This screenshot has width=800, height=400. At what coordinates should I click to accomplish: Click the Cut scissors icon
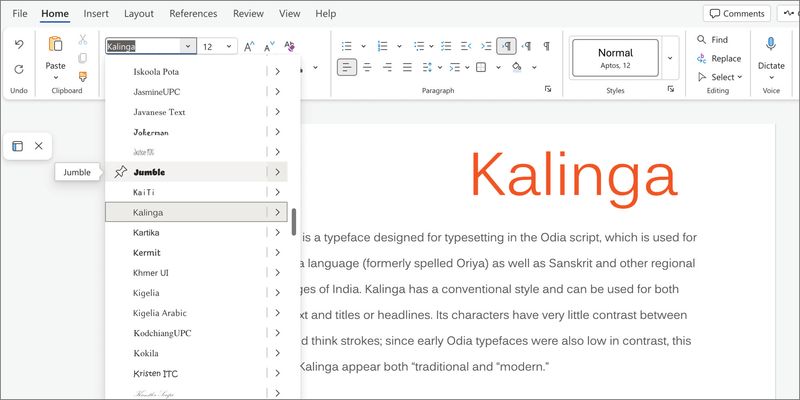tap(83, 39)
